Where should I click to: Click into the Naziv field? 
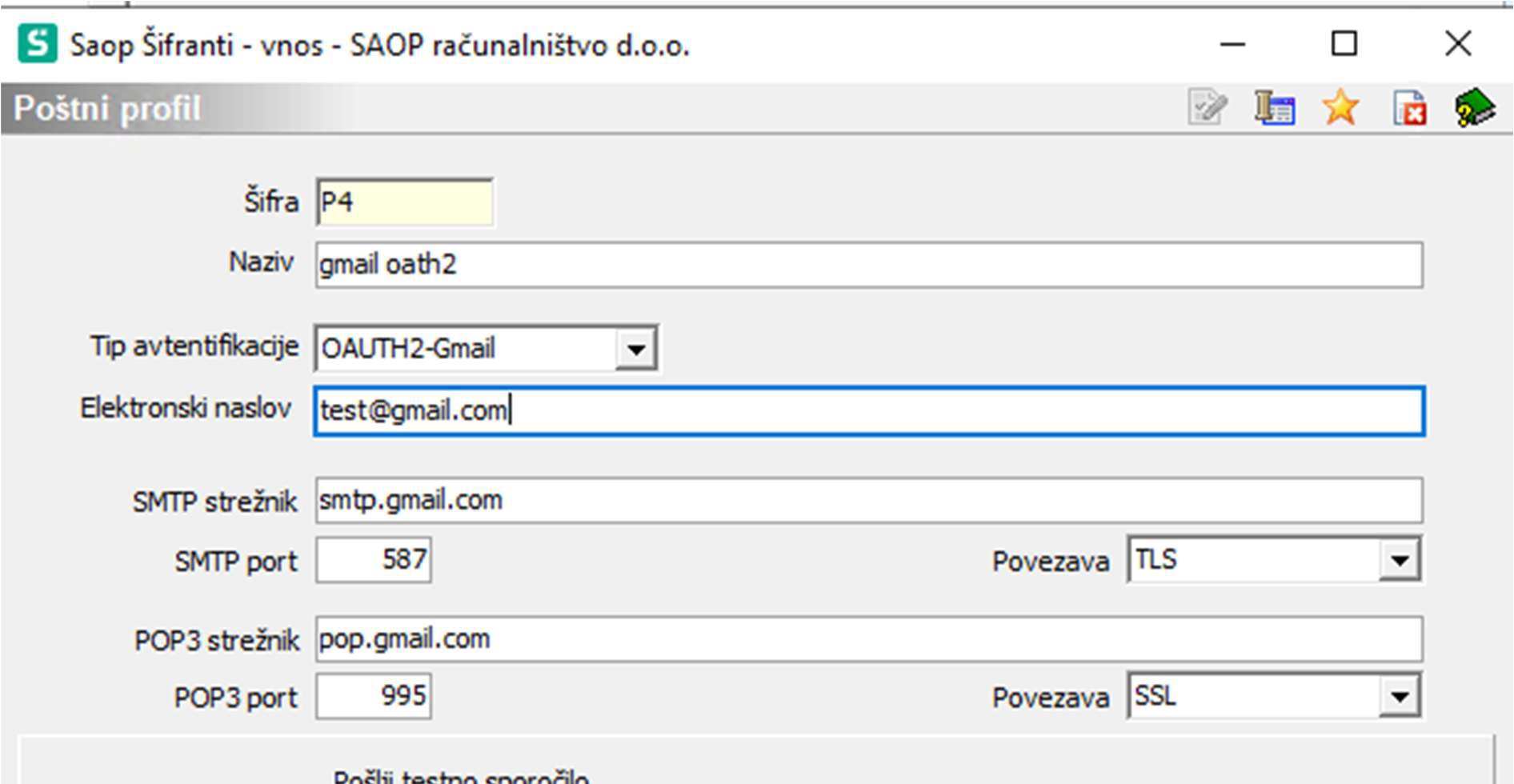(869, 265)
